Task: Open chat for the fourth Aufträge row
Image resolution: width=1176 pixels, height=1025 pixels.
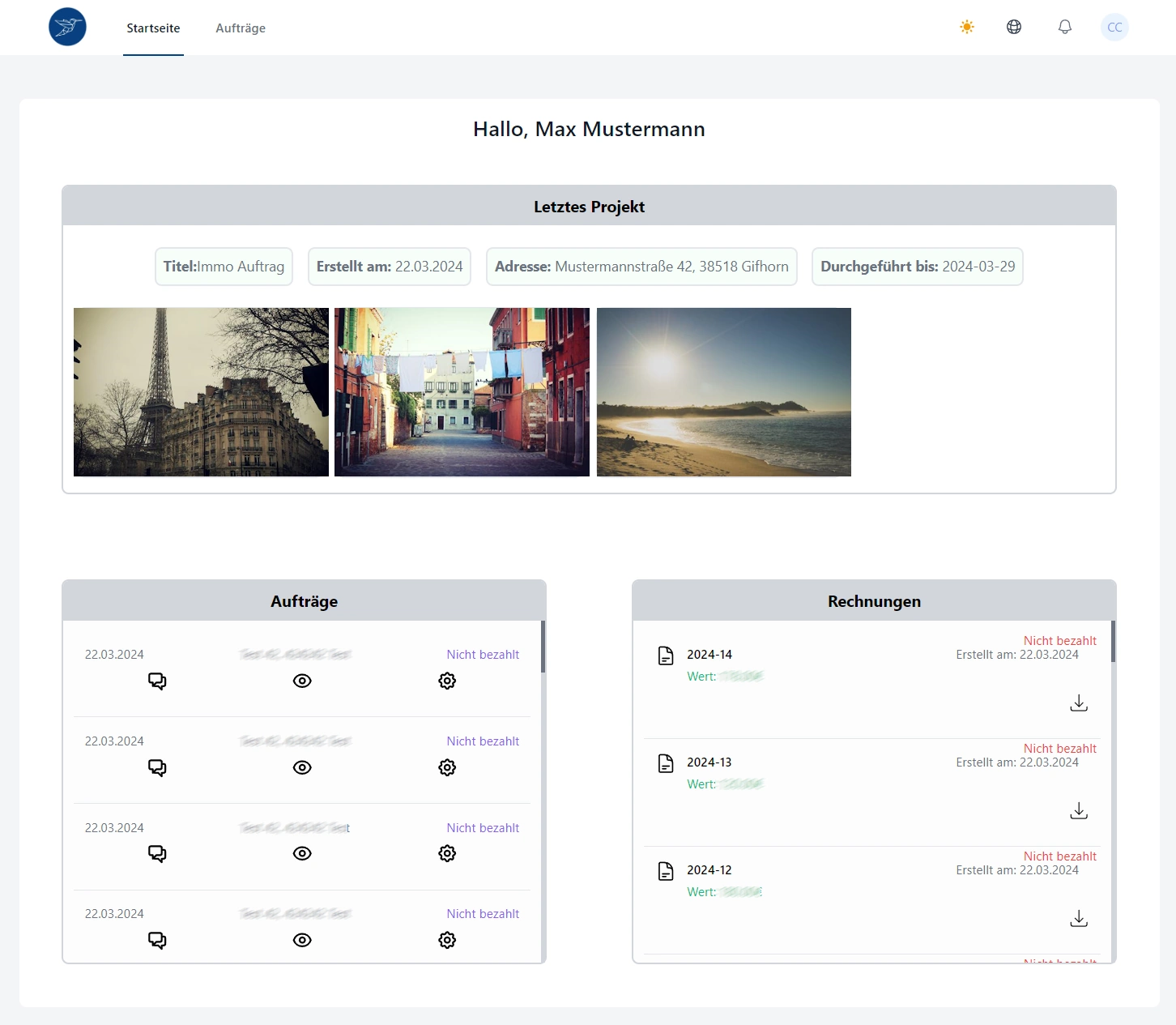Action: (x=157, y=940)
